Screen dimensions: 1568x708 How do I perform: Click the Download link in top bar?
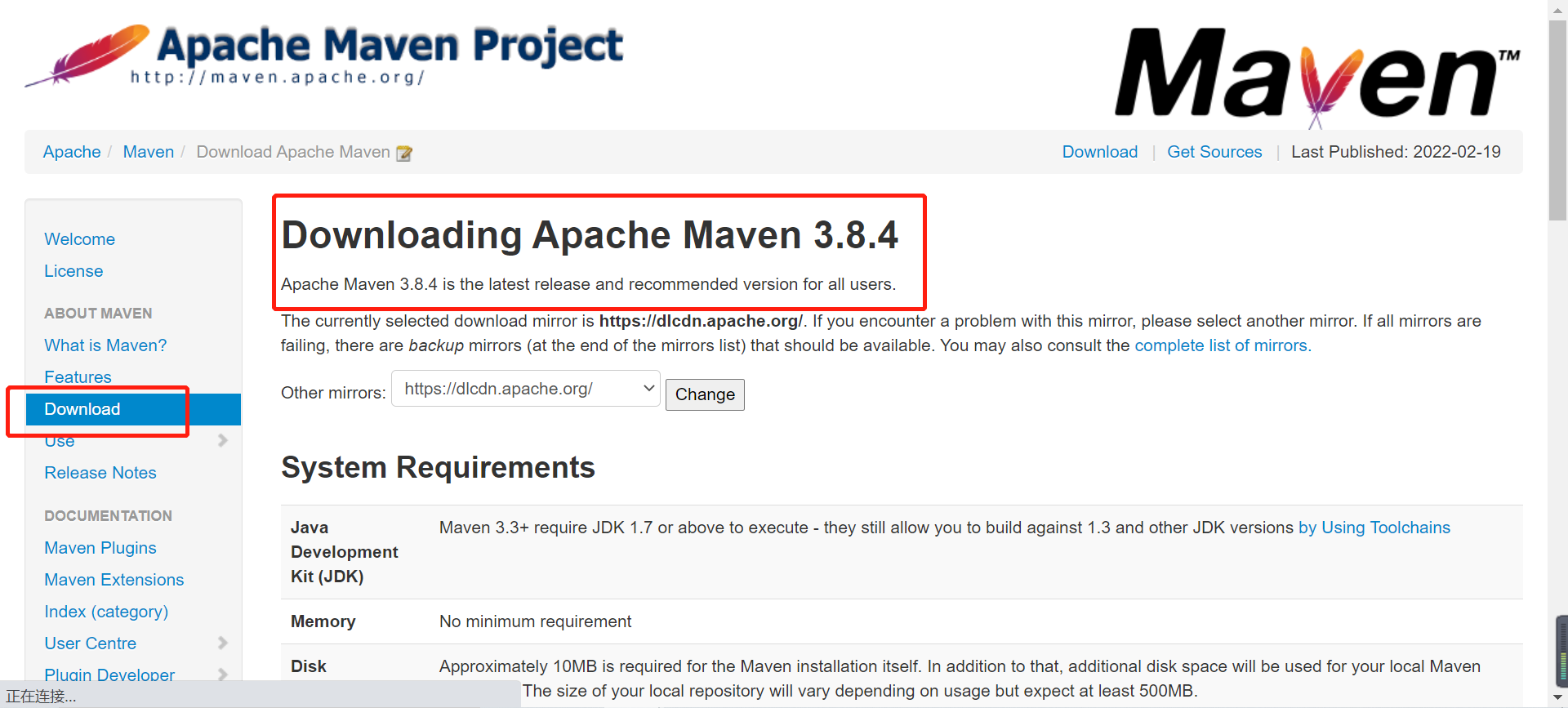1100,152
